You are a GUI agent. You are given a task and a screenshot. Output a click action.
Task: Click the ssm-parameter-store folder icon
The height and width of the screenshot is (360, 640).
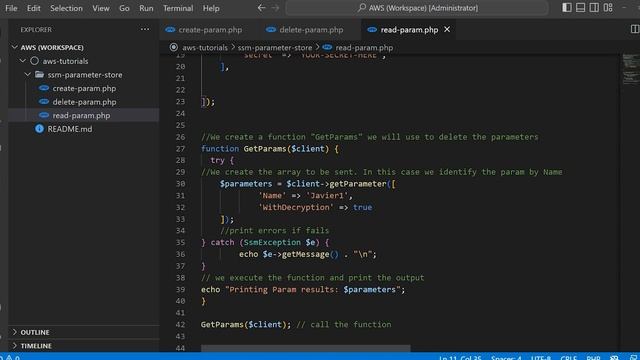click(x=40, y=74)
